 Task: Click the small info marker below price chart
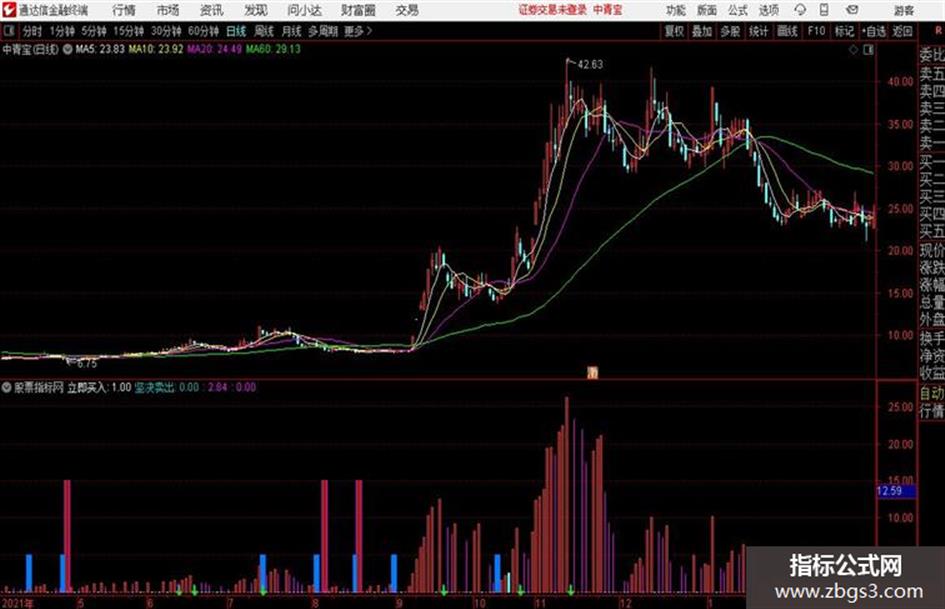[592, 373]
